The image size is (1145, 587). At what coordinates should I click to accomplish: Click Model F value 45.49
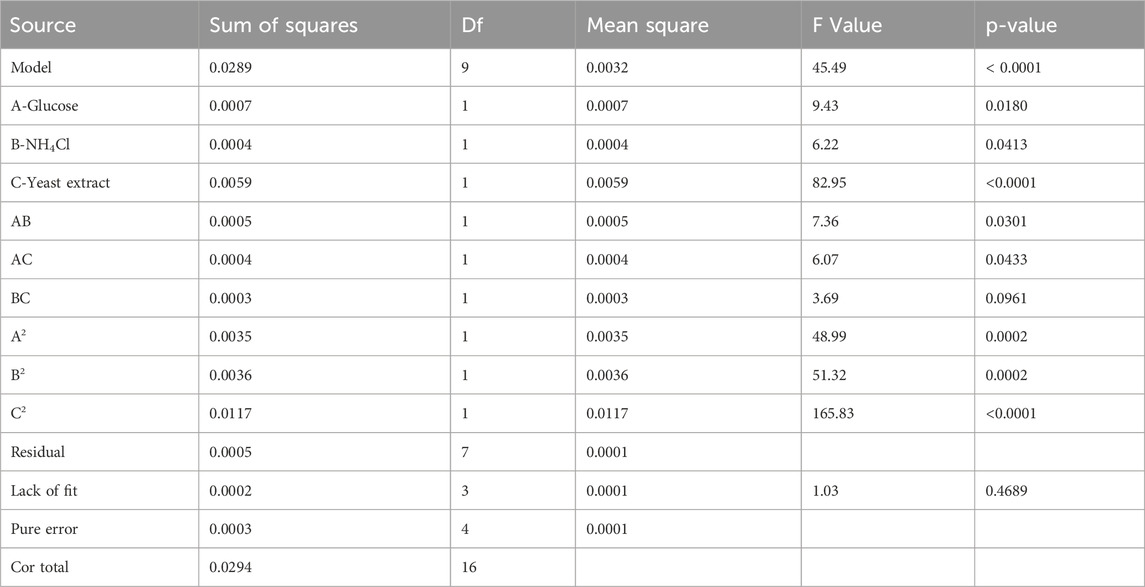pos(830,68)
